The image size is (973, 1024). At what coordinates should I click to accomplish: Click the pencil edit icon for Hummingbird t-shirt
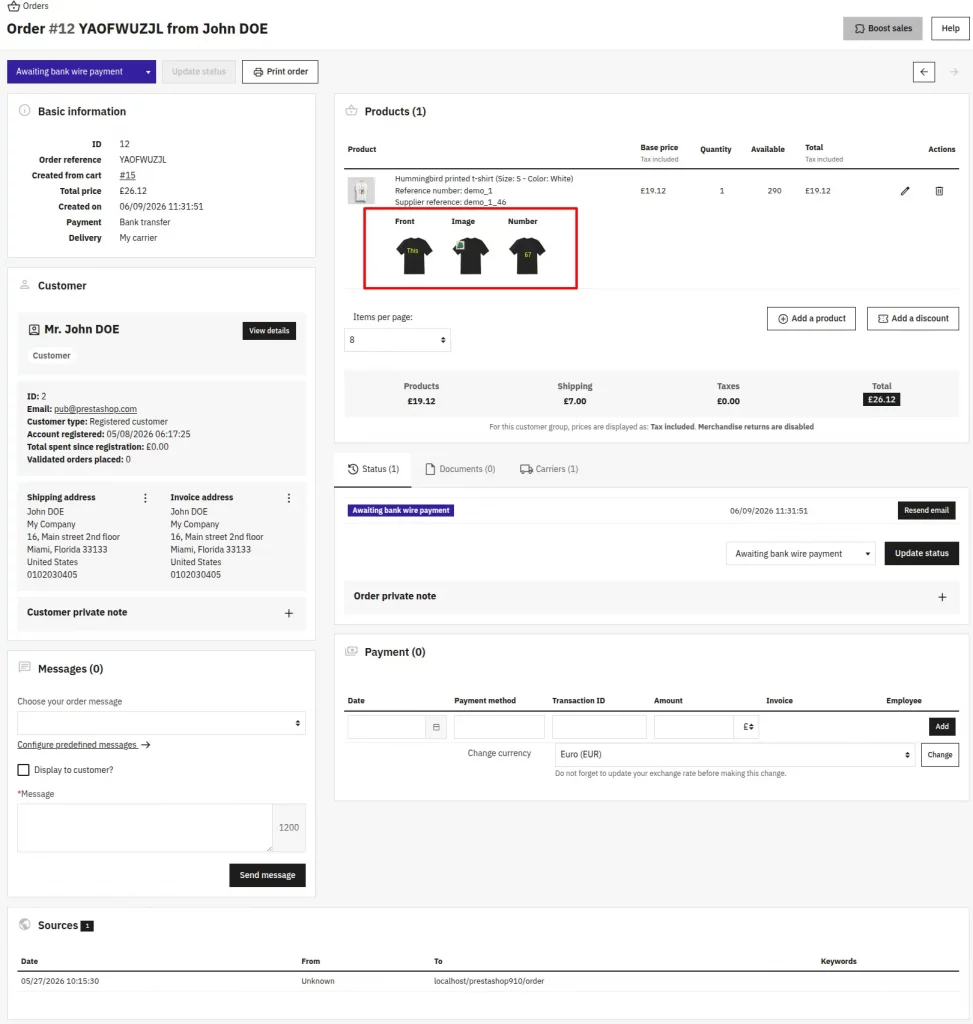[904, 191]
